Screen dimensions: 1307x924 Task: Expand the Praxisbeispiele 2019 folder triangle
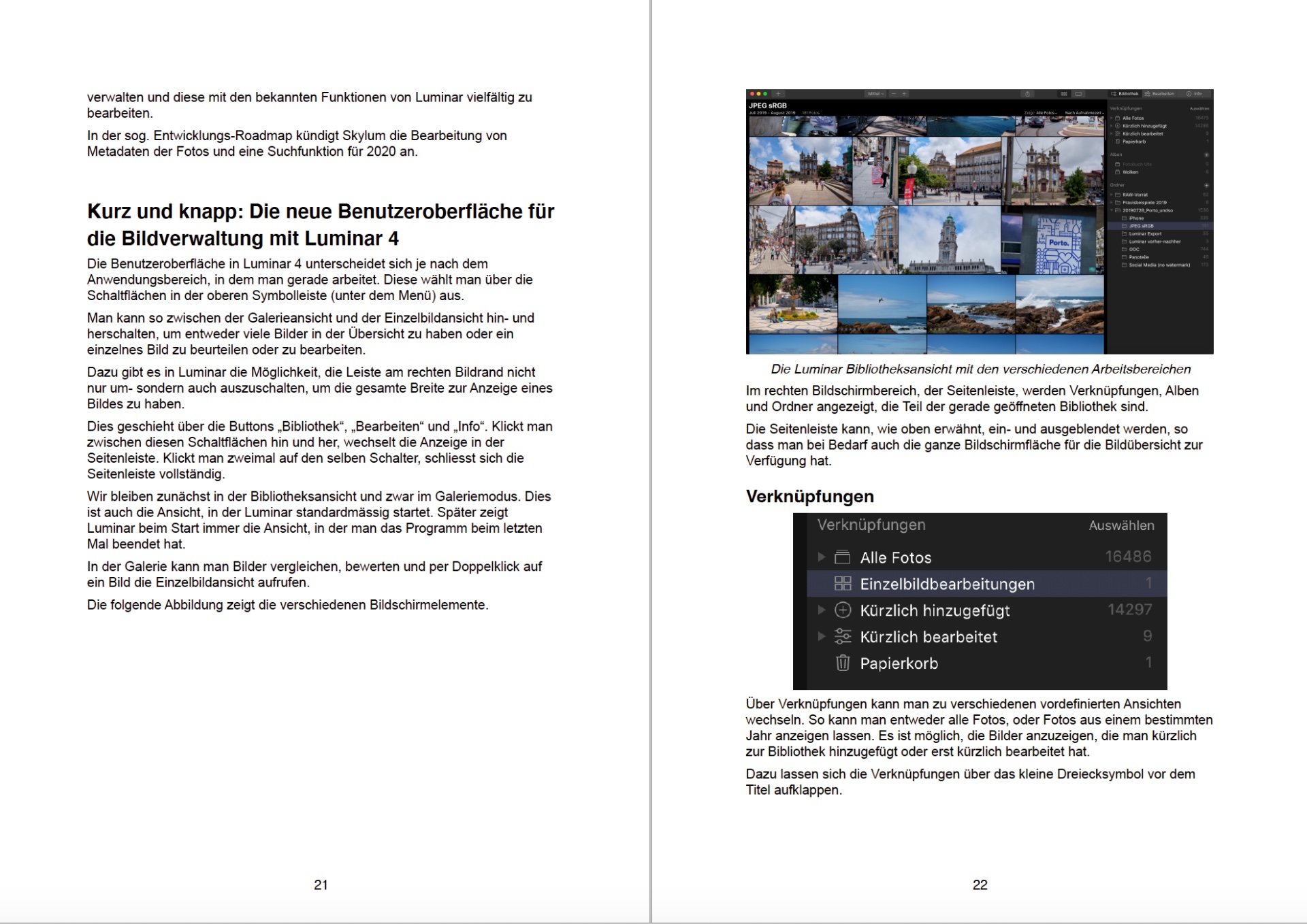tap(1112, 203)
